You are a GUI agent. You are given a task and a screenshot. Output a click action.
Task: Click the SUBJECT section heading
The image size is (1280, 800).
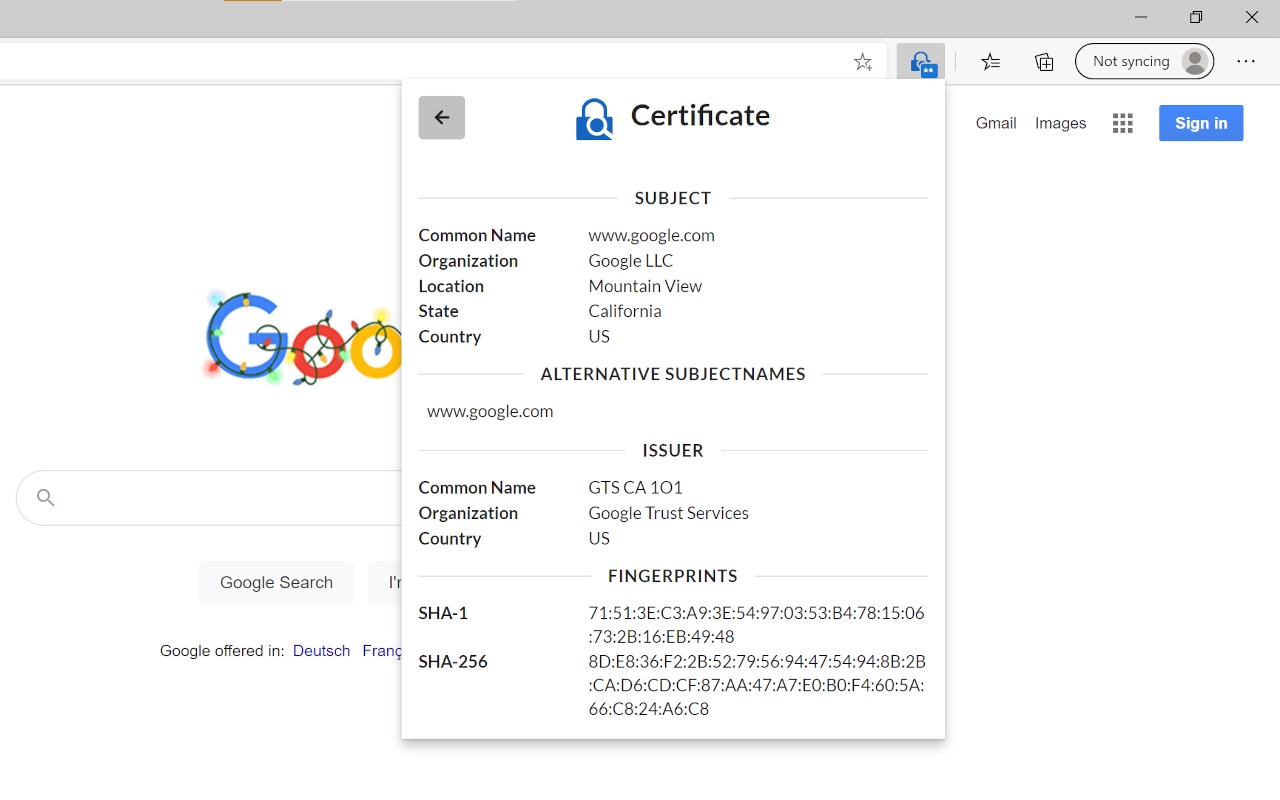point(673,198)
